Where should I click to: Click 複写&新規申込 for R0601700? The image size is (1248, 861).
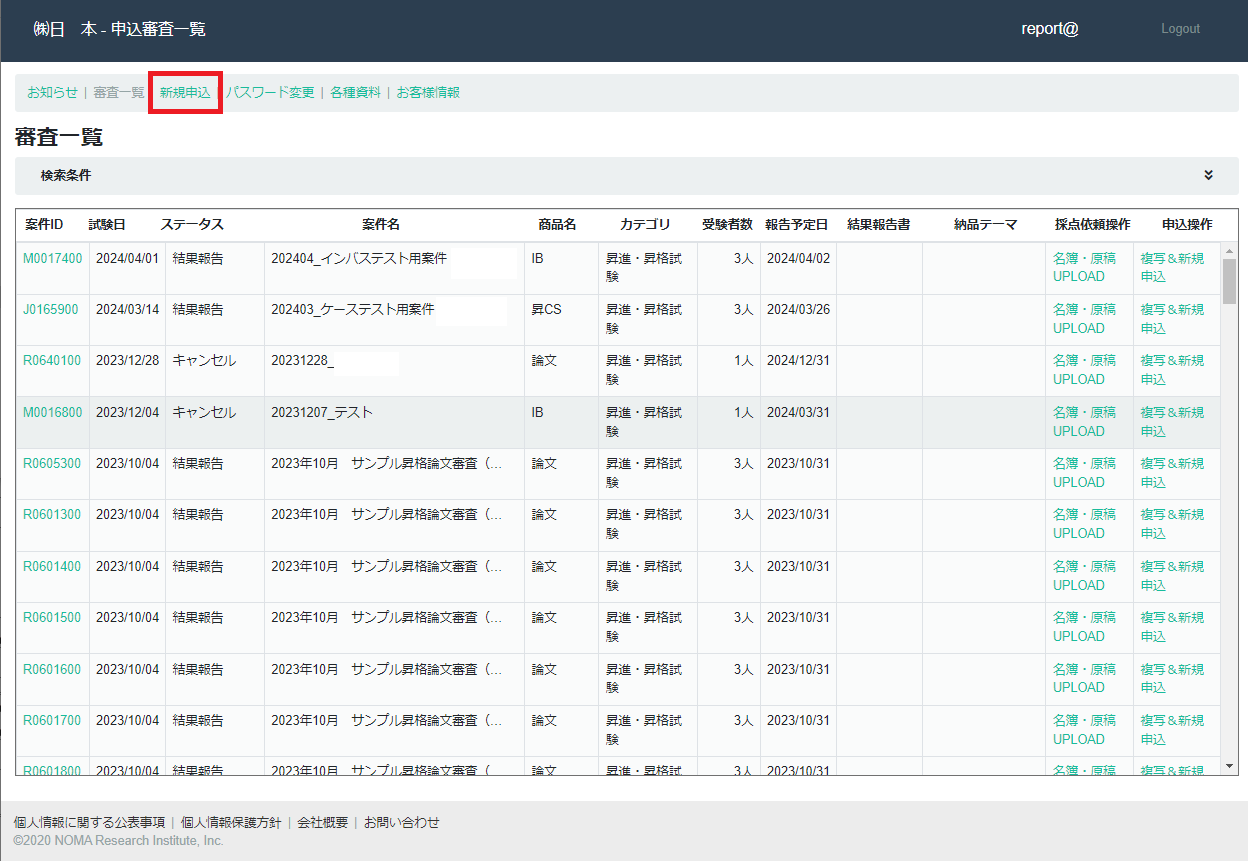[x=1172, y=729]
